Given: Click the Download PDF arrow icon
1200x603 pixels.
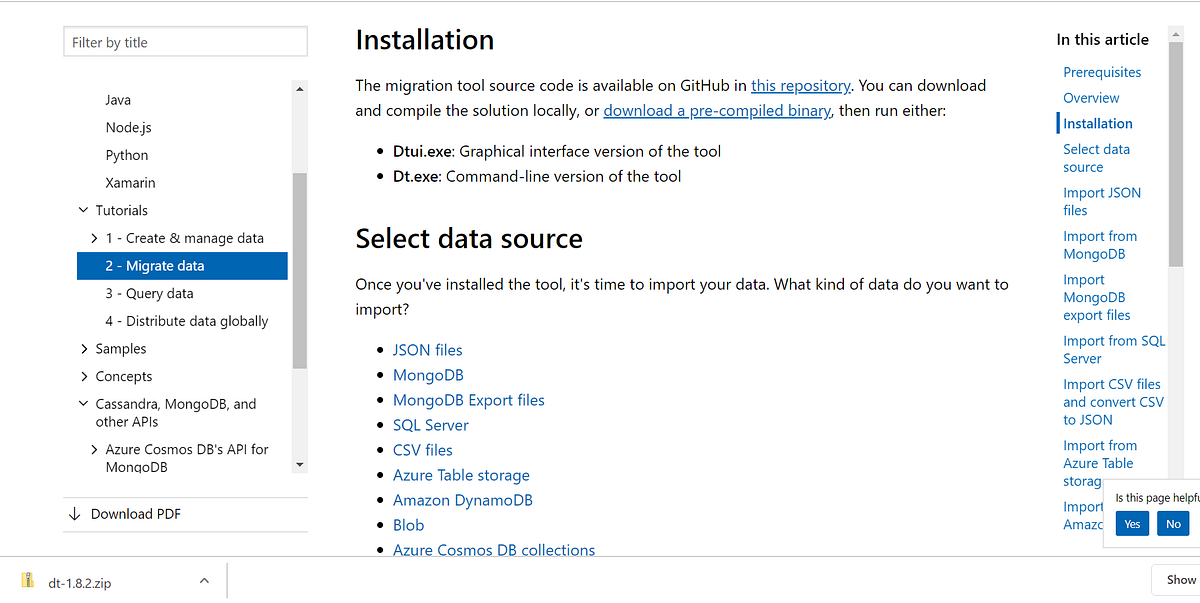Looking at the screenshot, I should click(74, 514).
